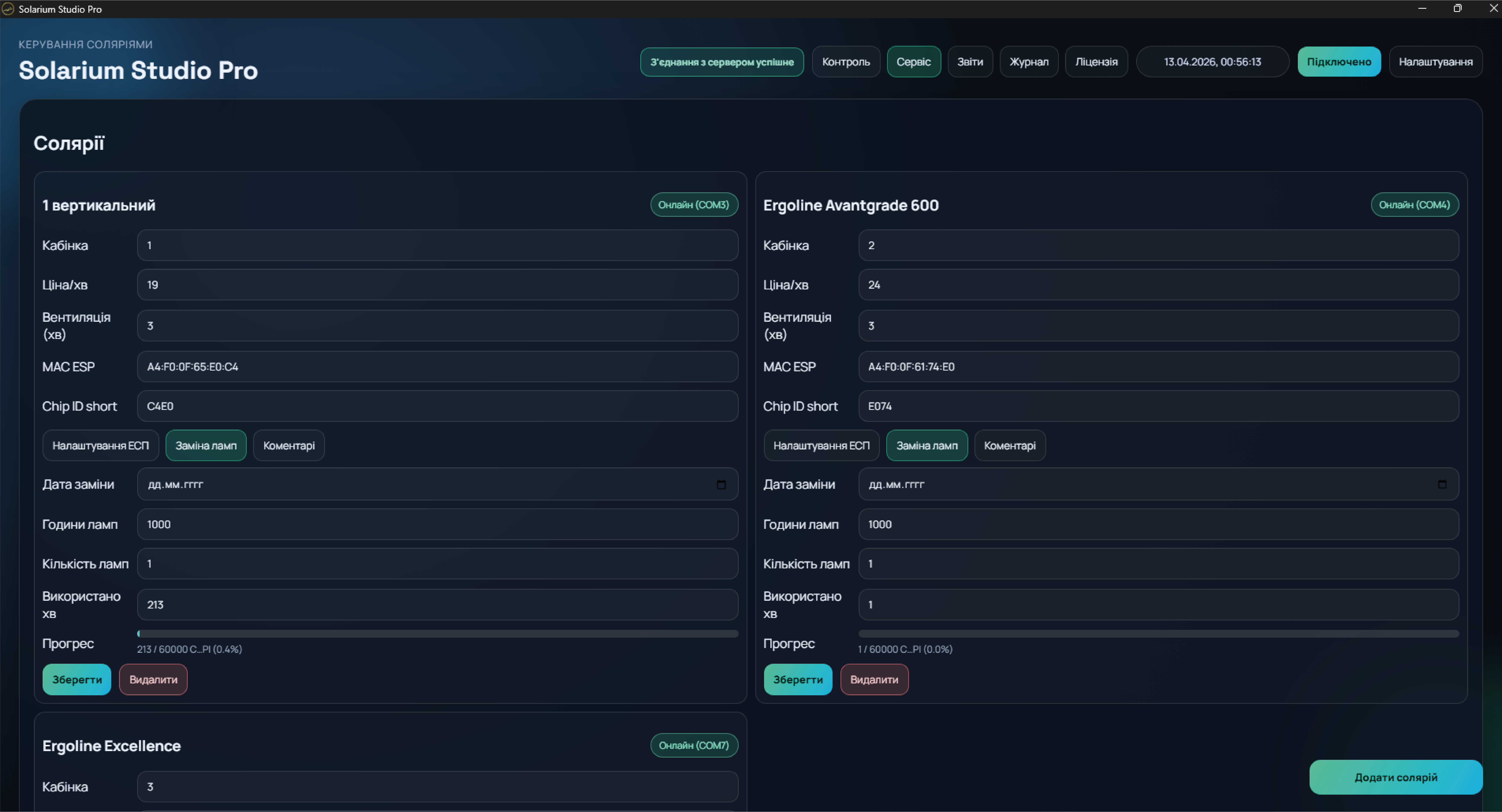
Task: Click the MAC ESP field of 1 вертикальний
Action: click(x=437, y=367)
